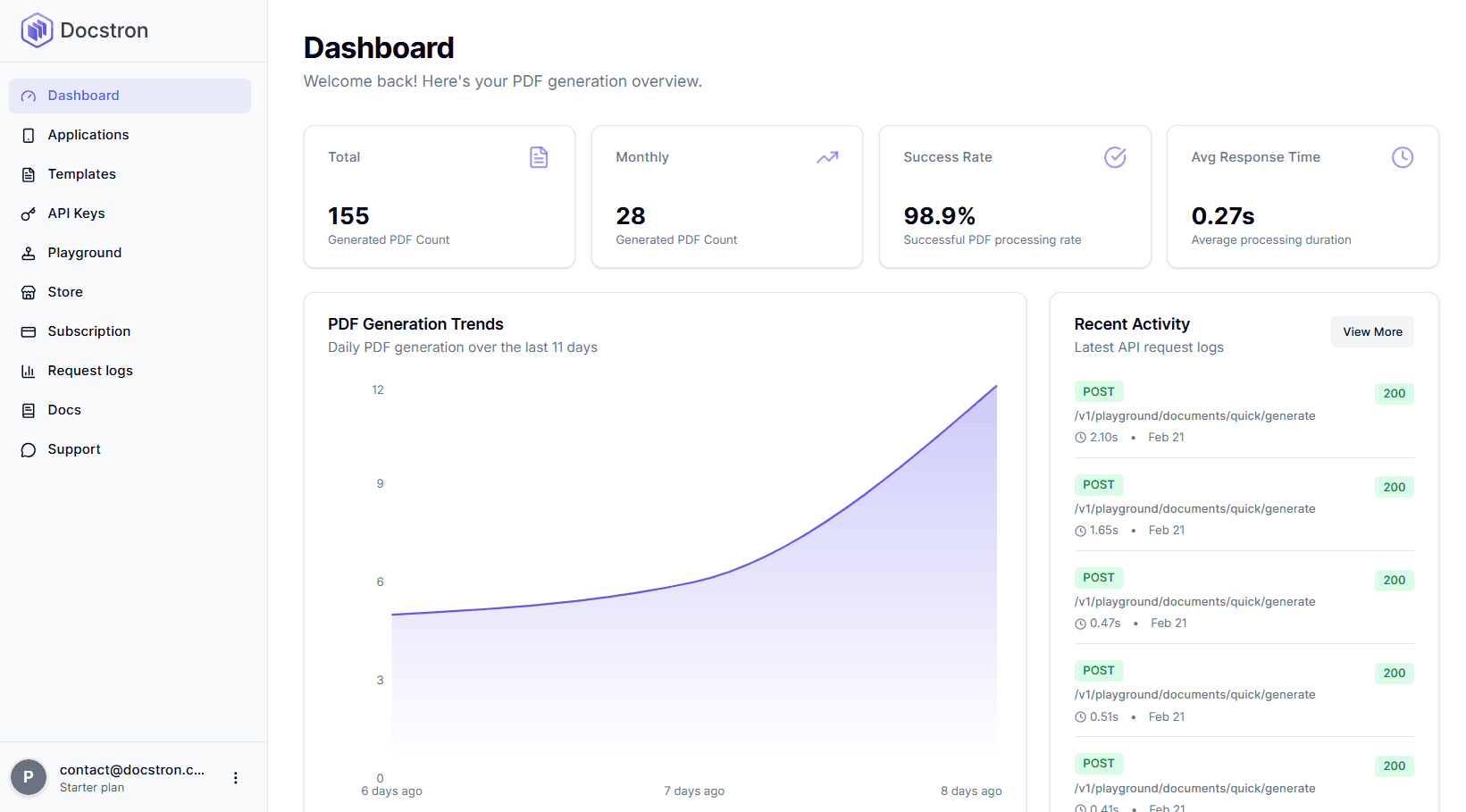Image resolution: width=1466 pixels, height=812 pixels.
Task: Click the clock icon on Avg Response Time
Action: (x=1402, y=157)
